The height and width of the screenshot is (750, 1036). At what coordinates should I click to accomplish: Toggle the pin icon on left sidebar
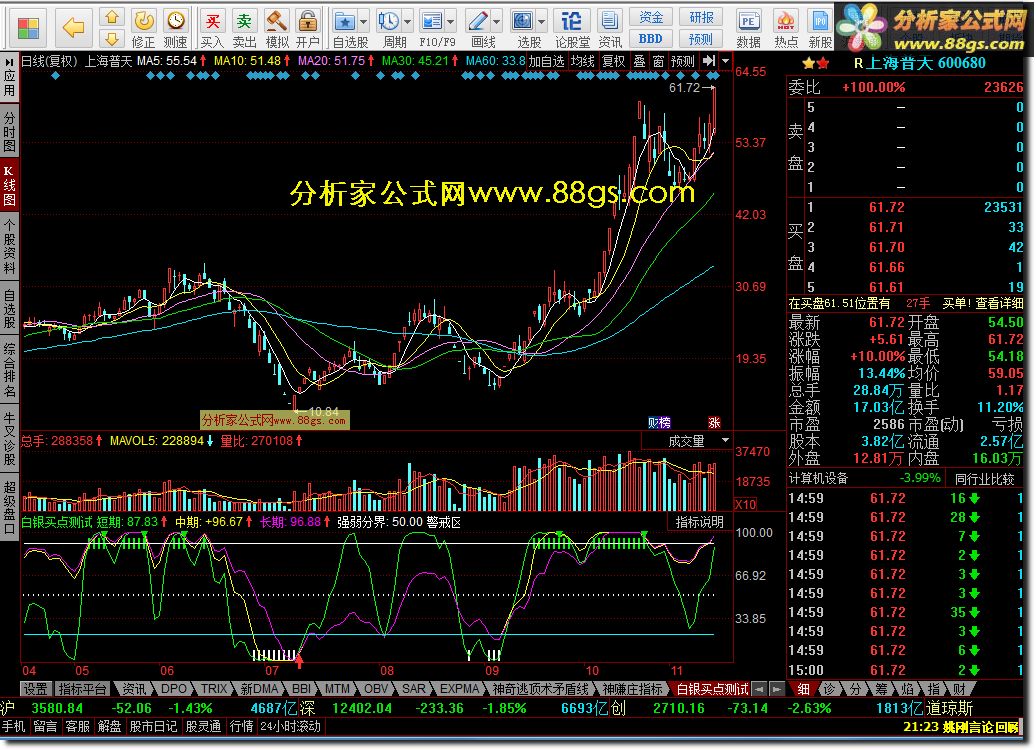click(x=9, y=62)
